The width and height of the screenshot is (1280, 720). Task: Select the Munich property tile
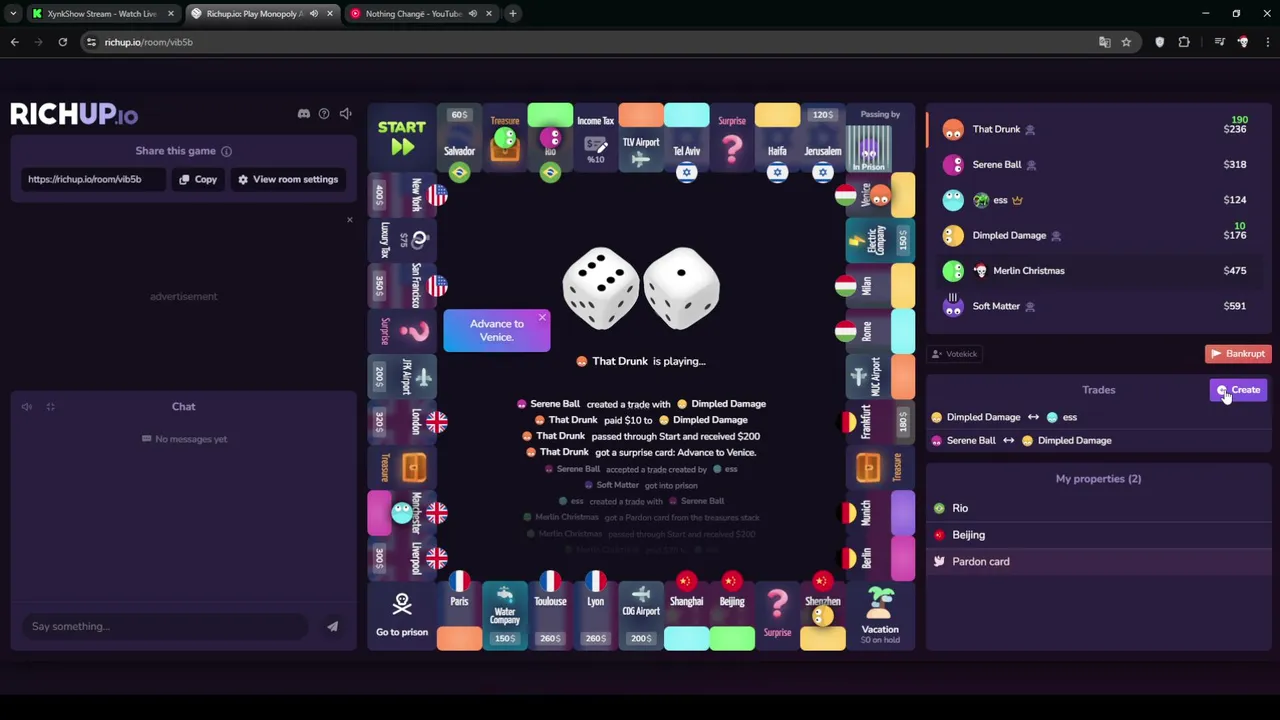[880, 513]
